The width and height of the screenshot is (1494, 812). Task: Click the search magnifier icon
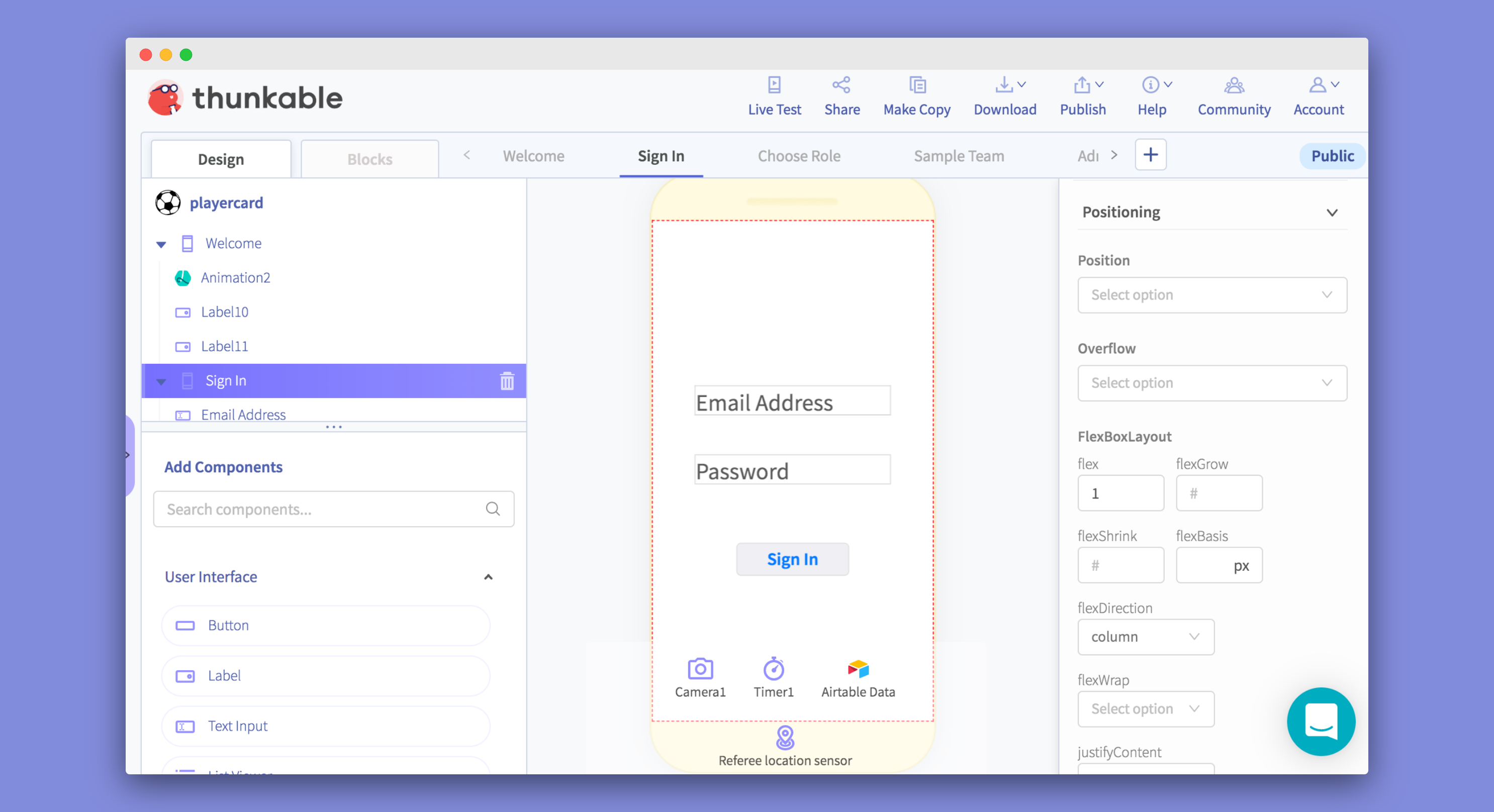493,509
